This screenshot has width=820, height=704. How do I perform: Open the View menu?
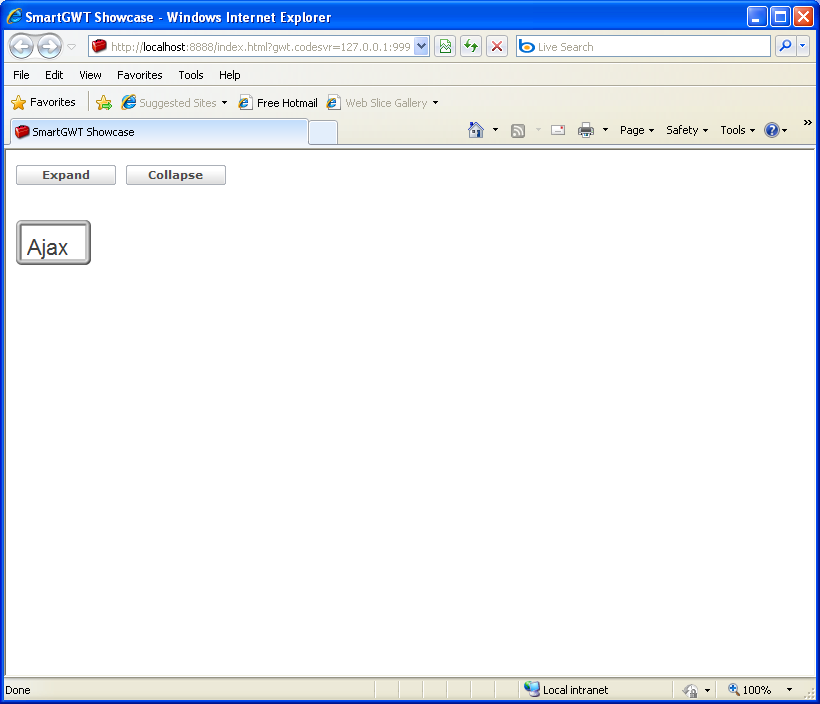(x=90, y=75)
